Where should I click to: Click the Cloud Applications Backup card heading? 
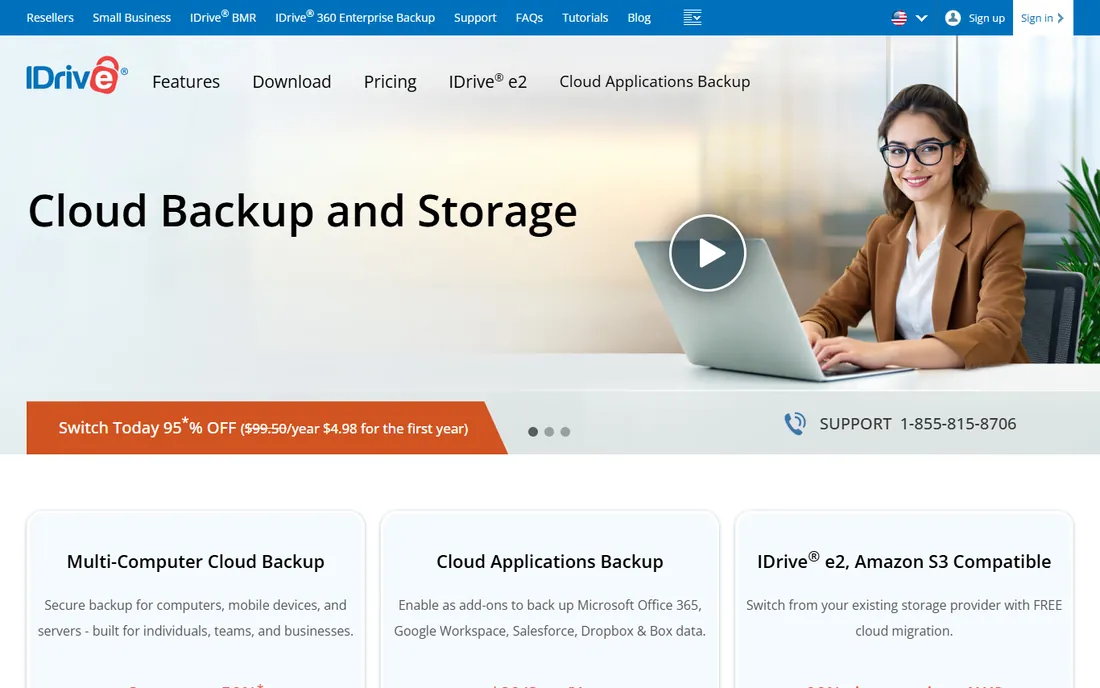tap(550, 562)
